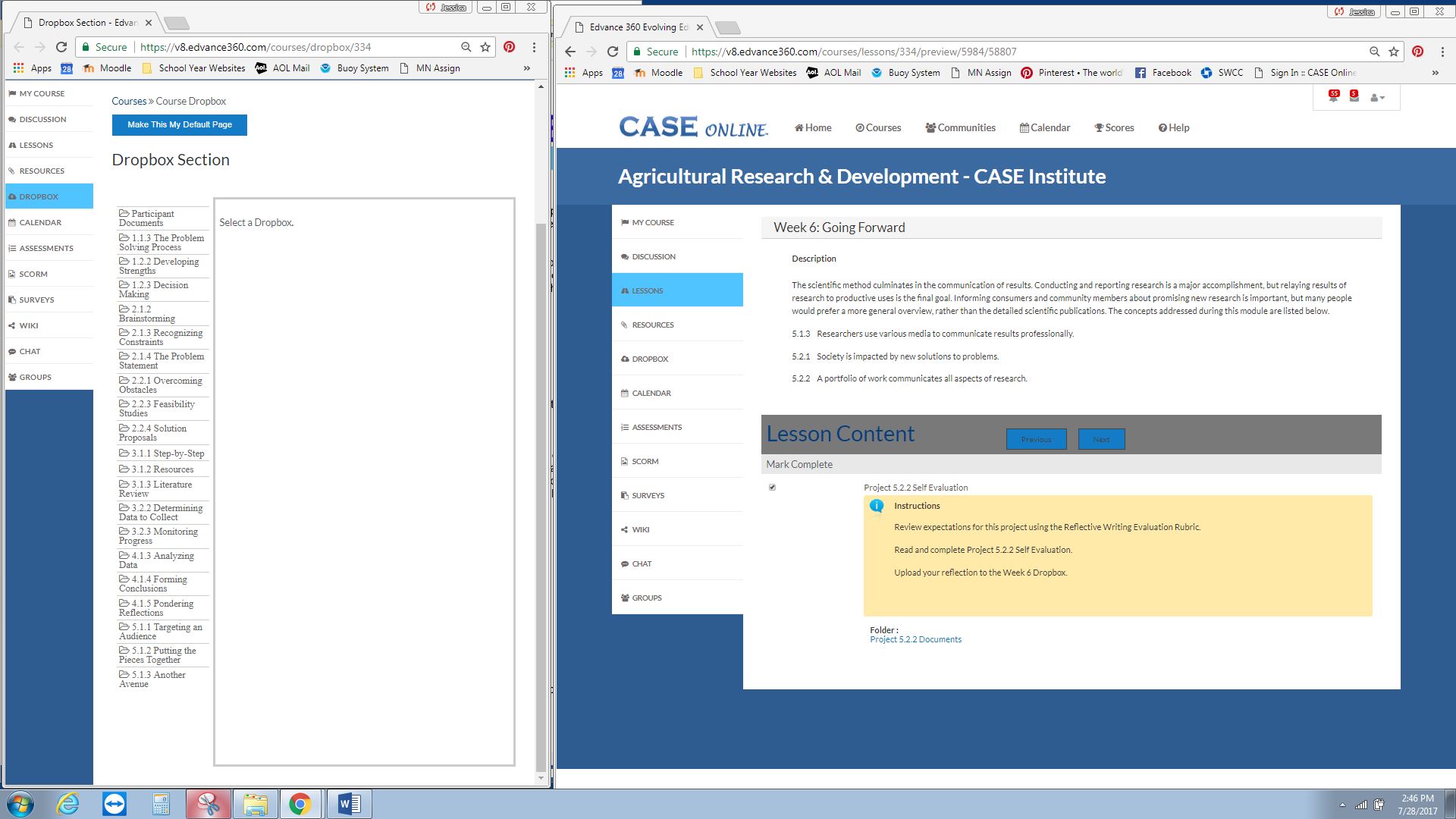Screen dimensions: 1456x819
Task: Open the Project 5.2.2 Documents folder link
Action: (915, 639)
